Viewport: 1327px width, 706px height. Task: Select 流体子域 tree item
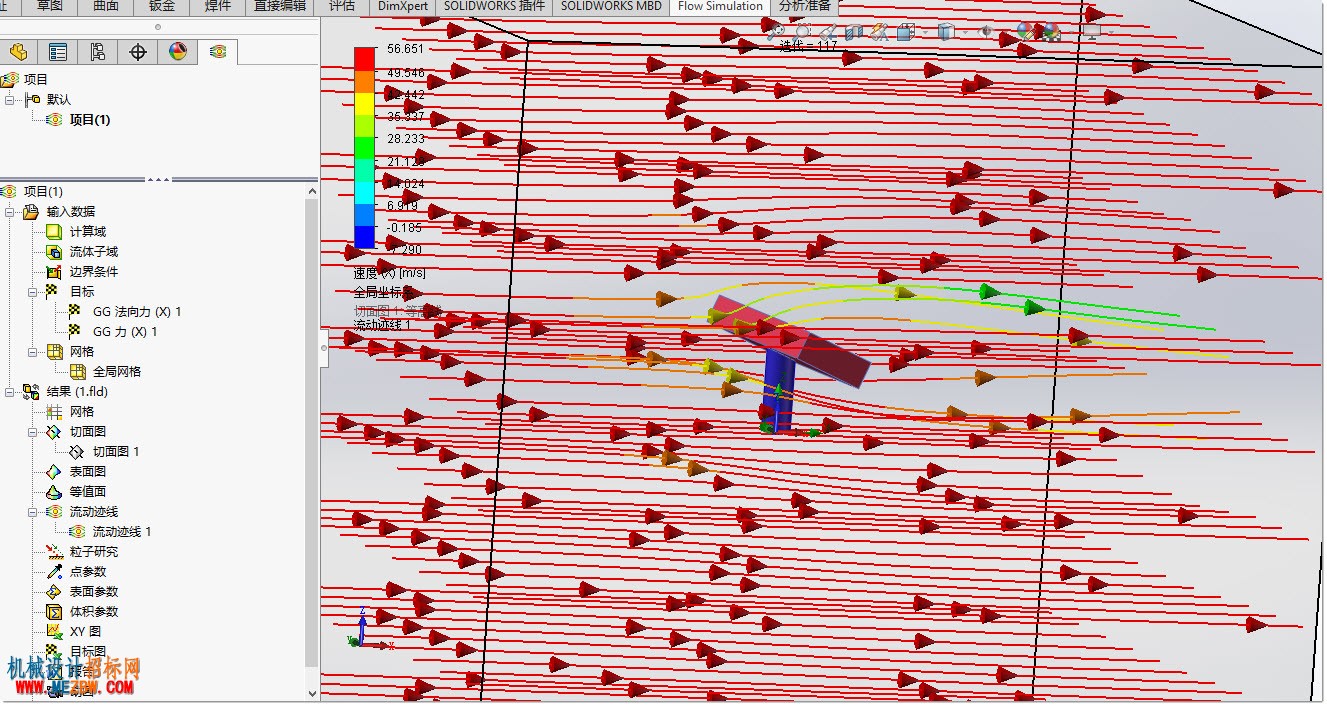click(x=93, y=252)
